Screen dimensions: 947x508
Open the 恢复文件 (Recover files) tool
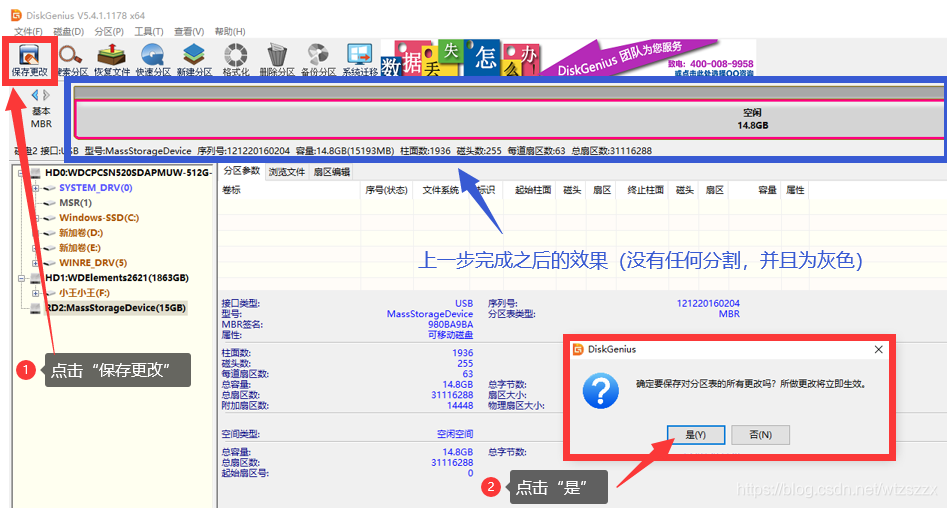coord(112,60)
